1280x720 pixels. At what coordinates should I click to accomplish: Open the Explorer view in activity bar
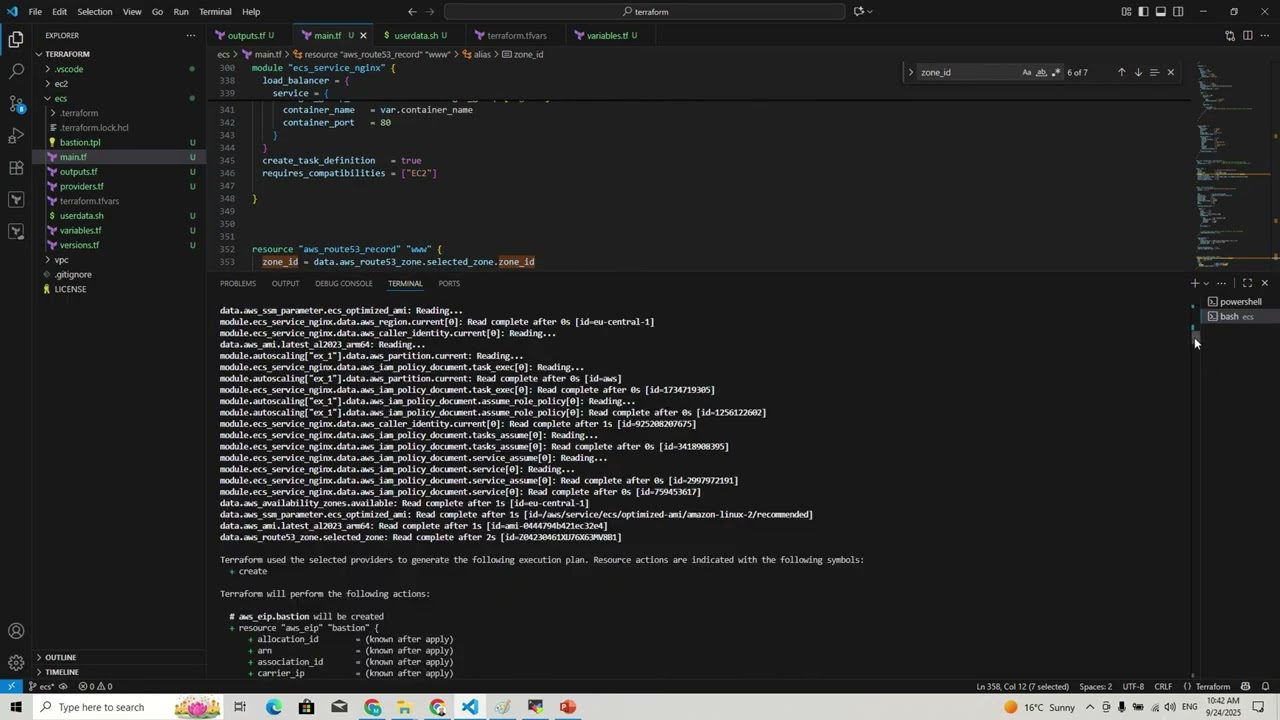tap(16, 40)
